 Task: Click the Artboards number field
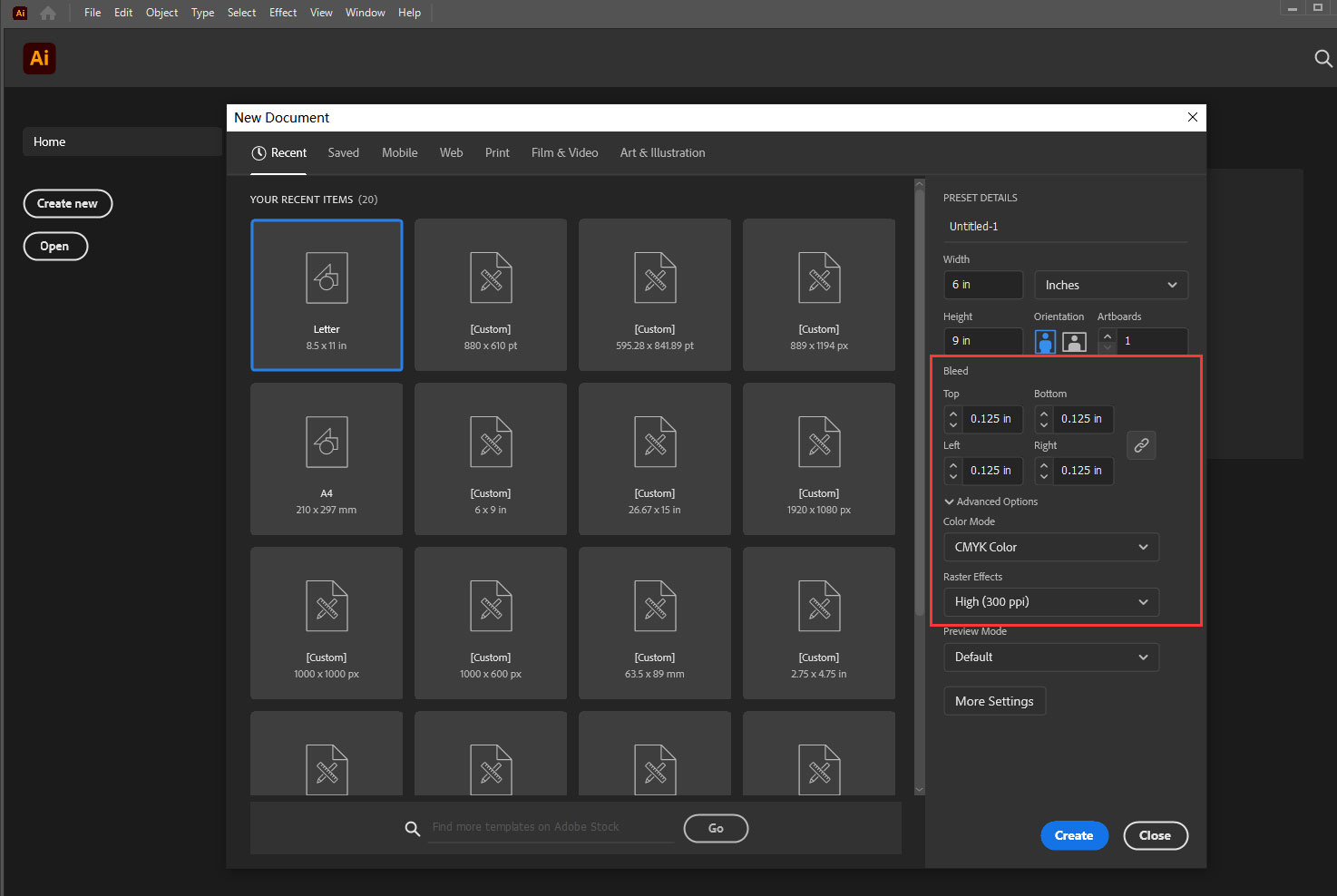pyautogui.click(x=1152, y=341)
